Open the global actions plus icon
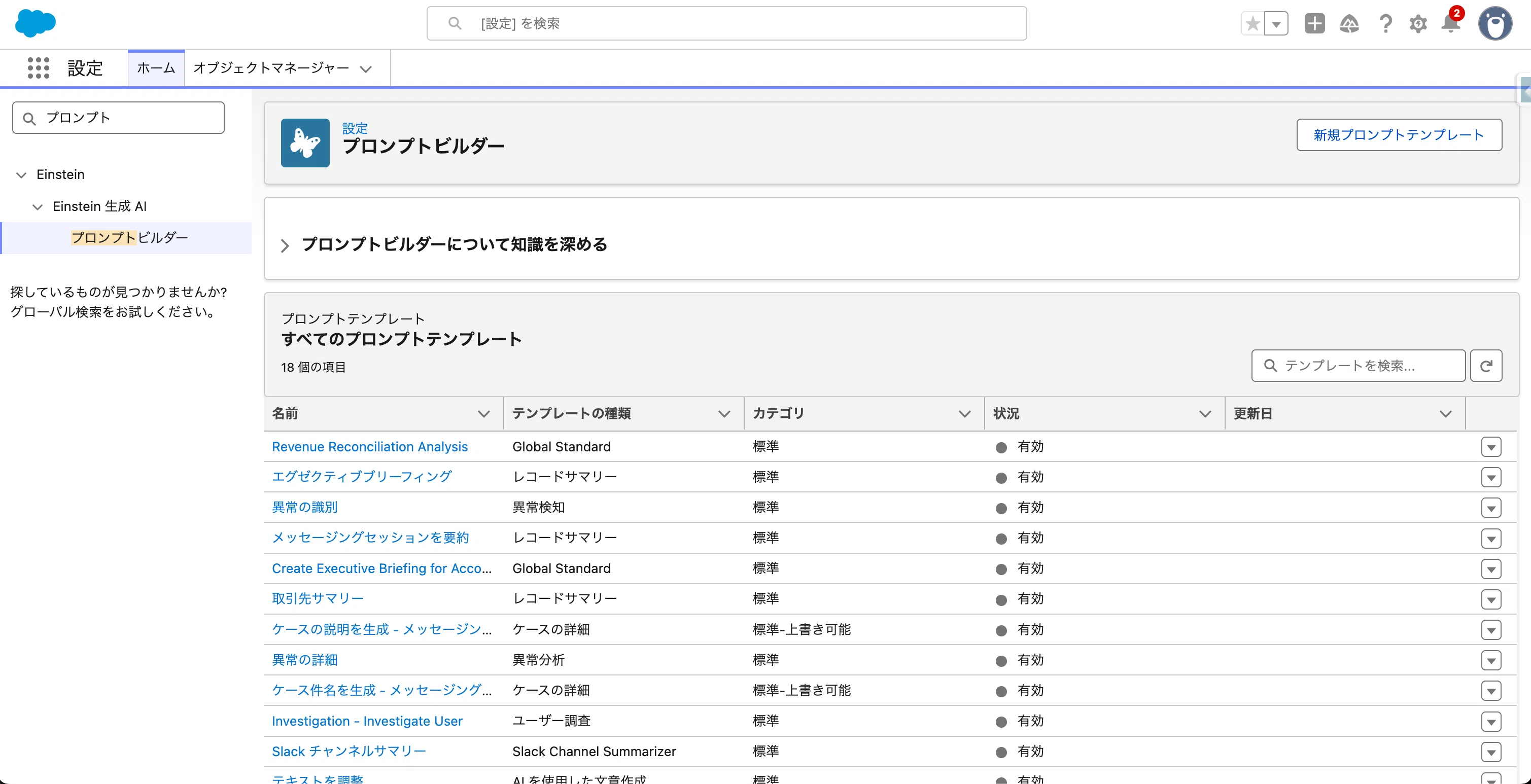The height and width of the screenshot is (784, 1531). [x=1315, y=24]
